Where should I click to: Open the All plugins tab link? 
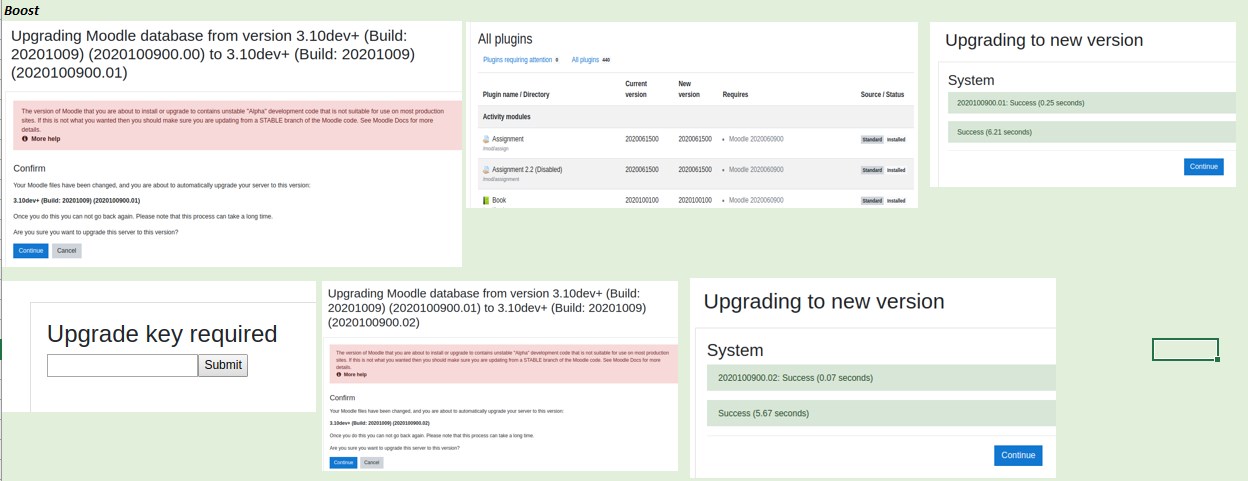(x=585, y=60)
